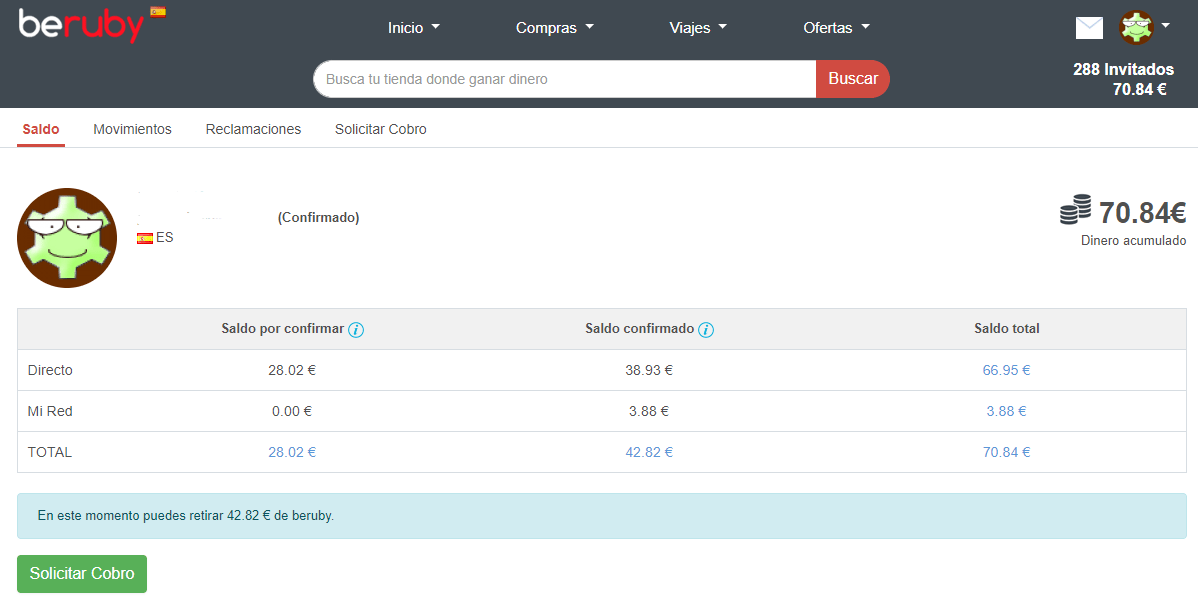Image resolution: width=1198 pixels, height=603 pixels.
Task: Focus the store search input field
Action: pos(565,79)
